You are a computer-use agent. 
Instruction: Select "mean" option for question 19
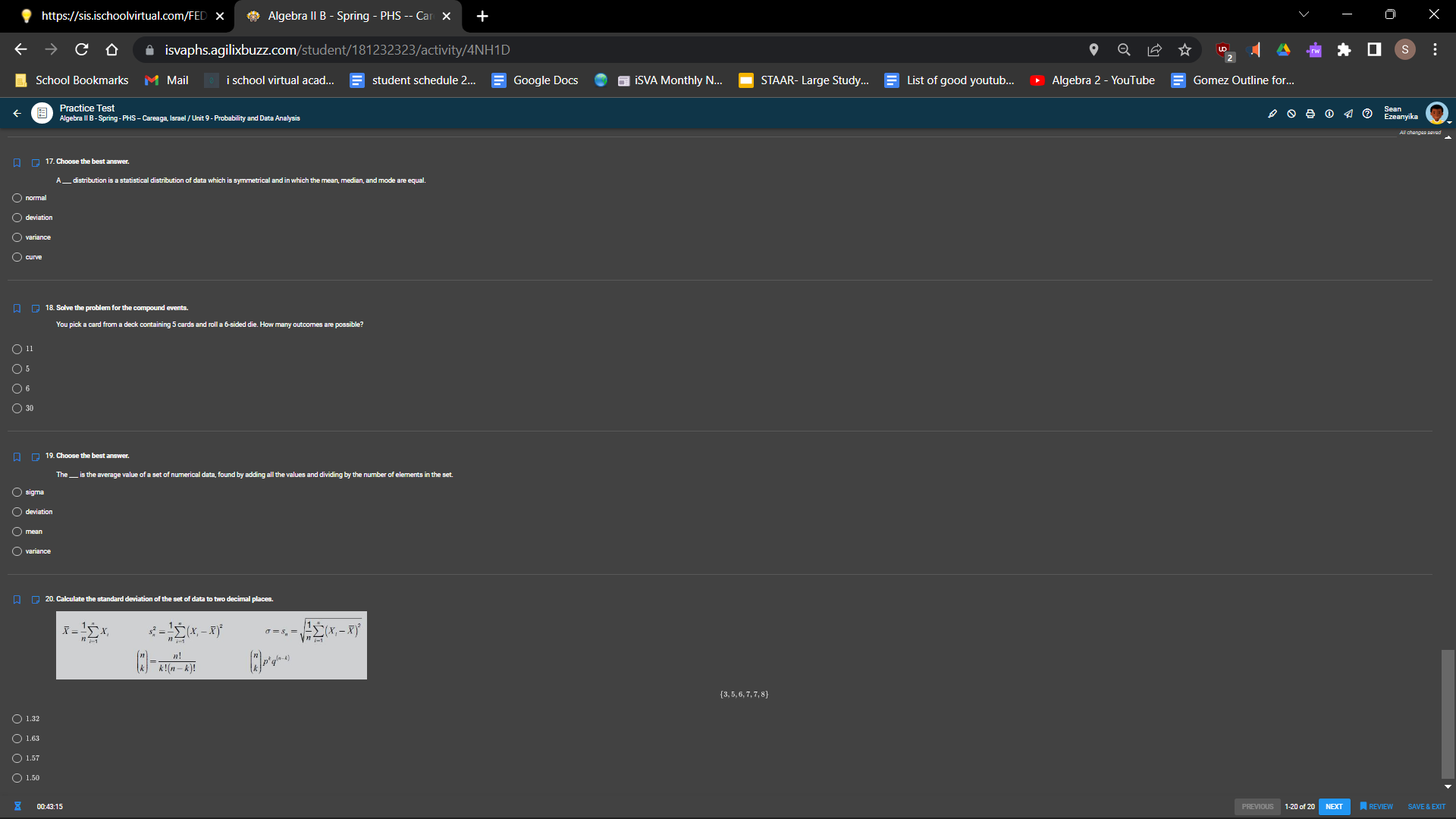(x=17, y=532)
